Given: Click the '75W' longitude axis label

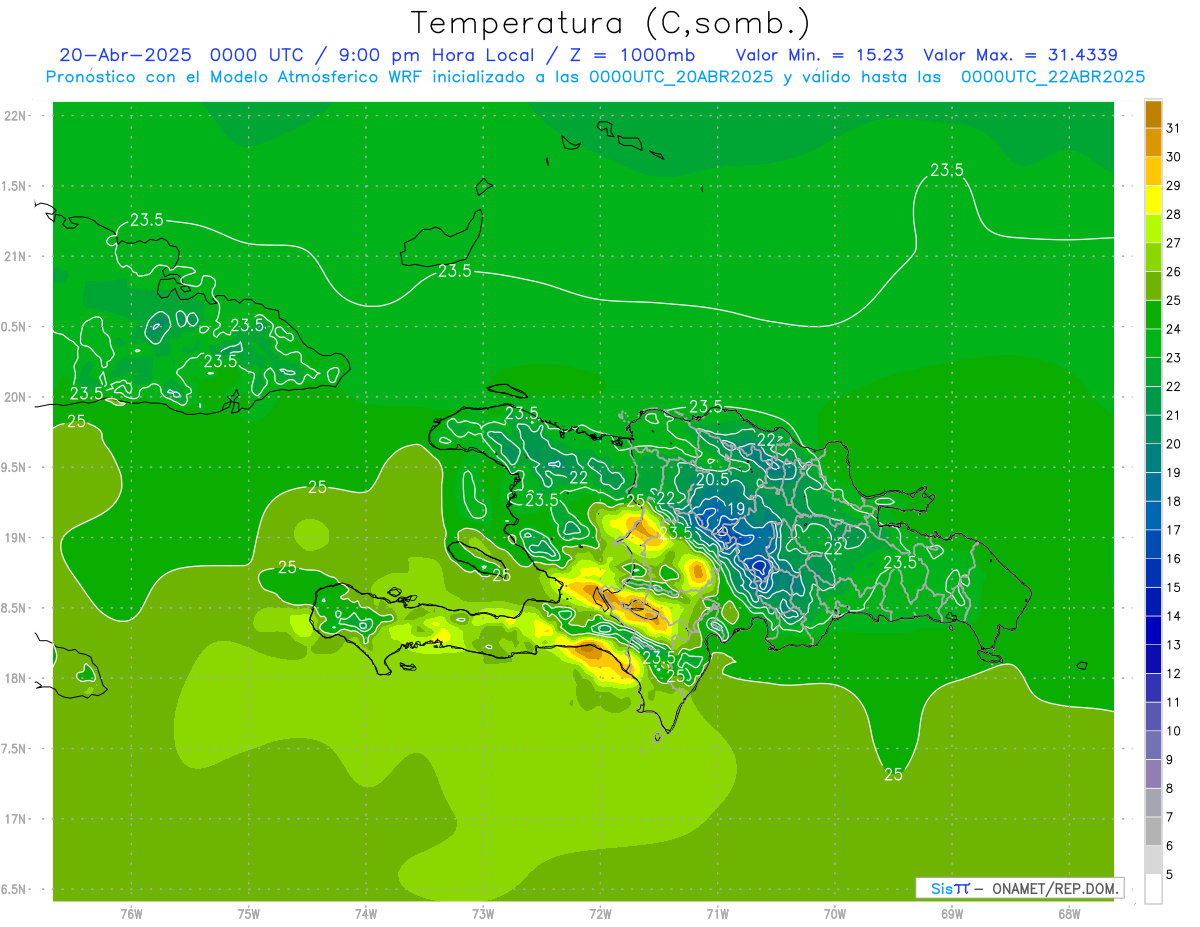Looking at the screenshot, I should tap(248, 913).
